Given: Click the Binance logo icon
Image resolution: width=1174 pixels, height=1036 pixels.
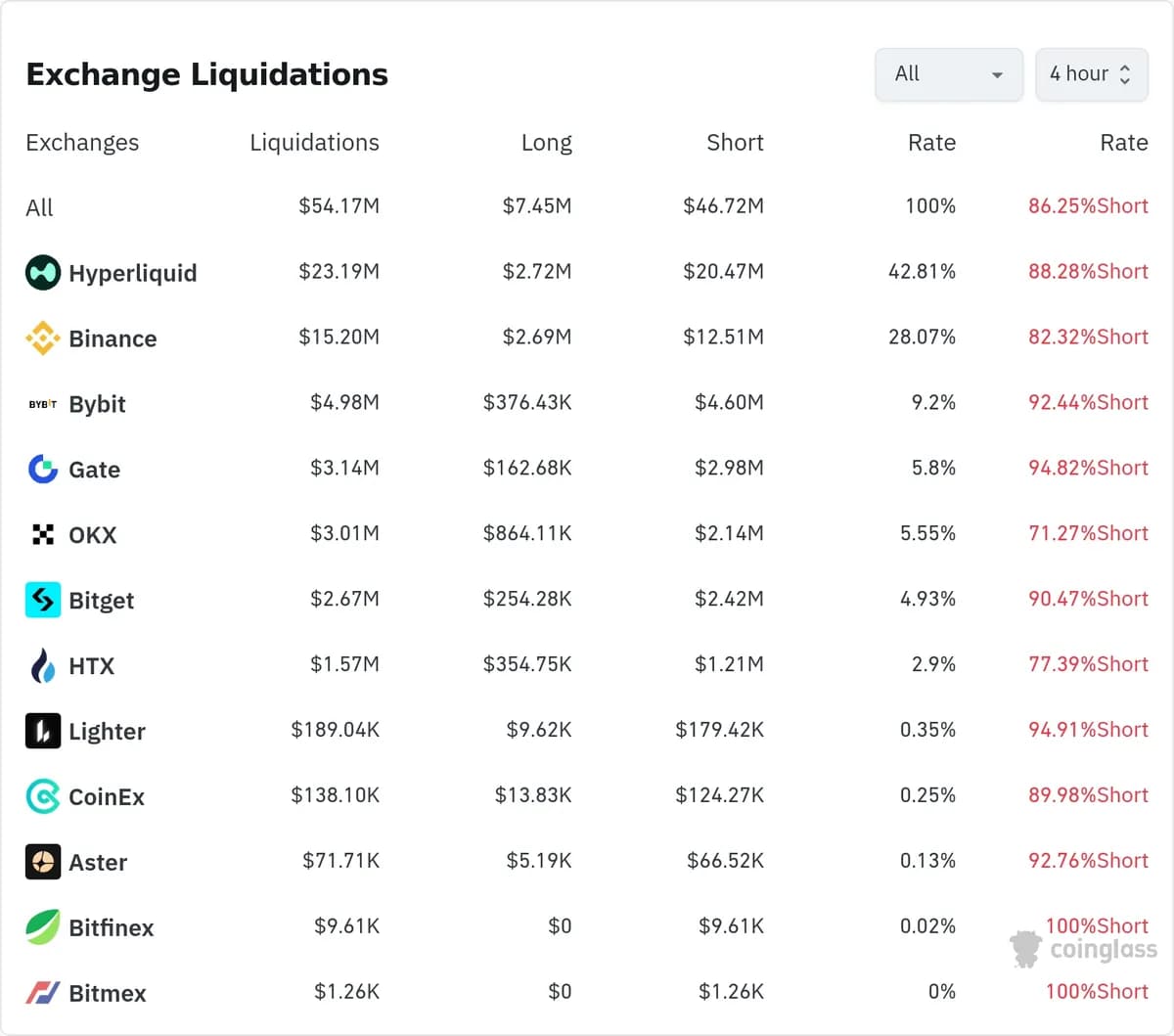Looking at the screenshot, I should point(43,338).
